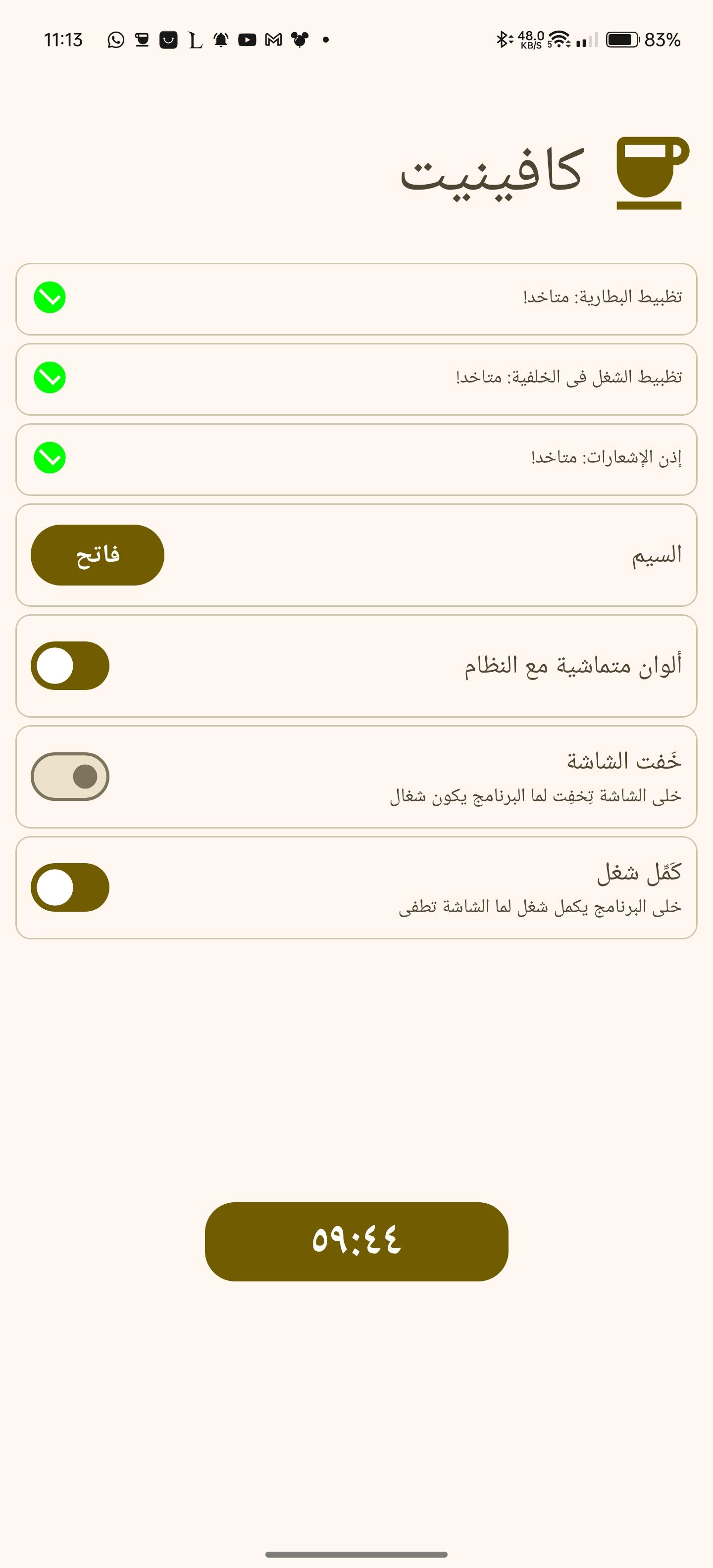713x1568 pixels.
Task: Open the تظبيط البطارية battery optimization card
Action: click(x=356, y=299)
